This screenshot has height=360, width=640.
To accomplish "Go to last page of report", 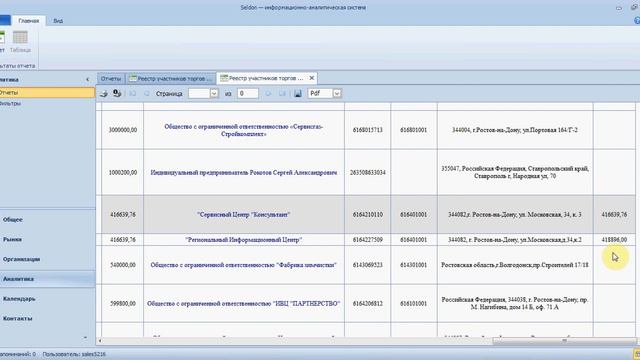I will coord(282,93).
